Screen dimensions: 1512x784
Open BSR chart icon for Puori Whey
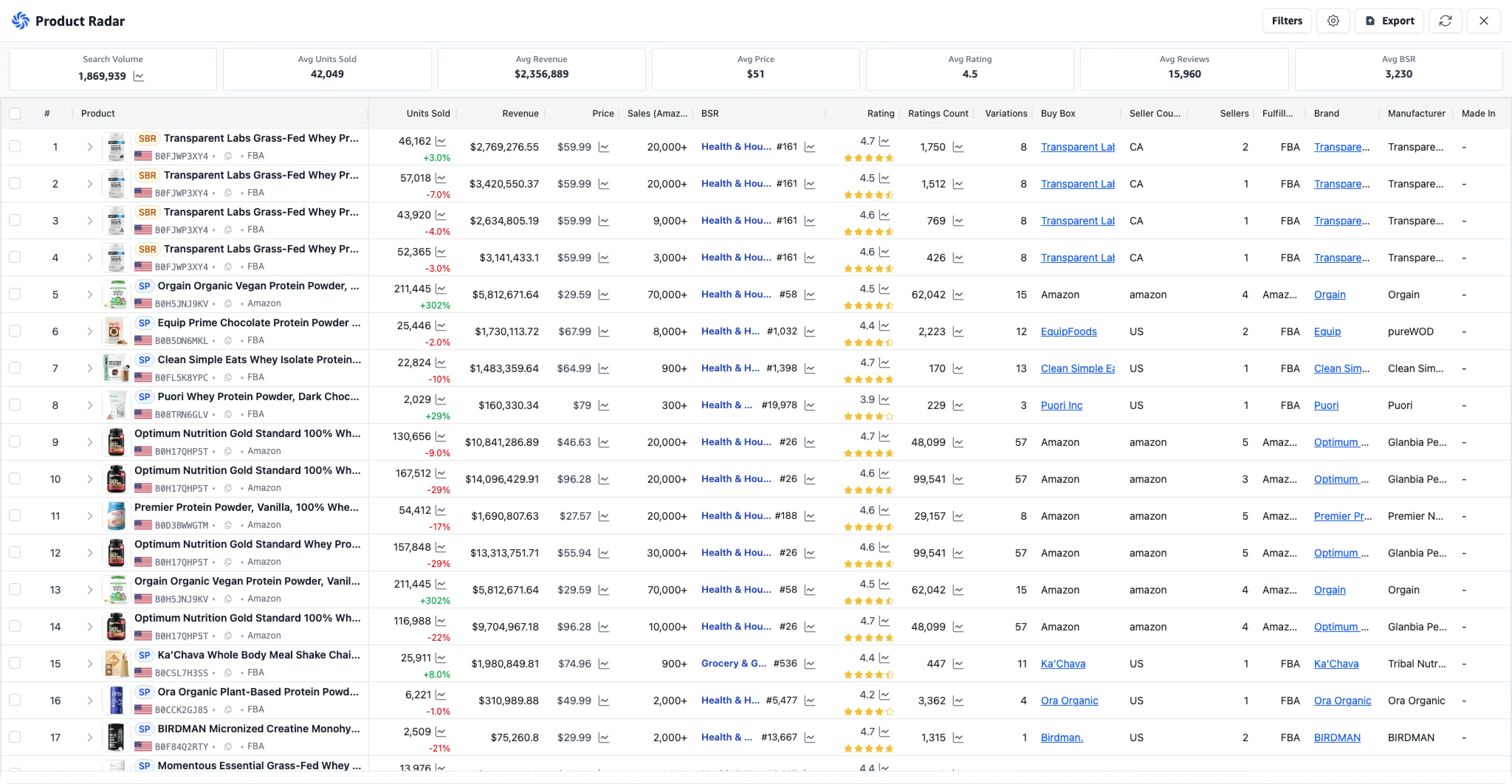coord(810,406)
